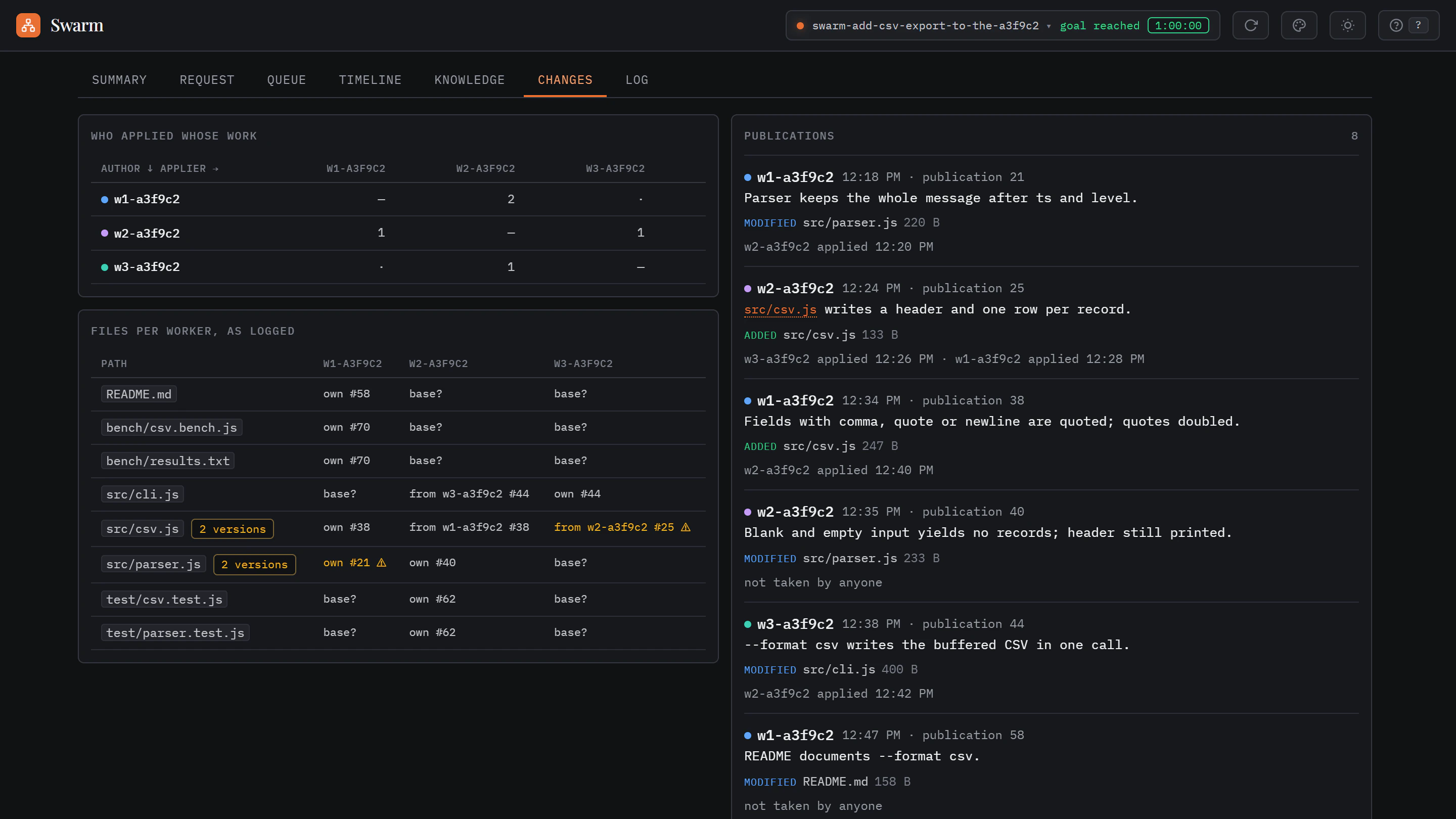The height and width of the screenshot is (819, 1456).
Task: Click the 2 versions badge for src/parser.js
Action: pos(254,565)
